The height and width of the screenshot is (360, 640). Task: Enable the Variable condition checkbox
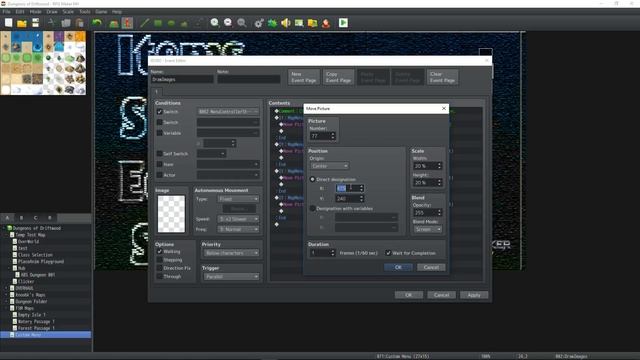coord(160,133)
